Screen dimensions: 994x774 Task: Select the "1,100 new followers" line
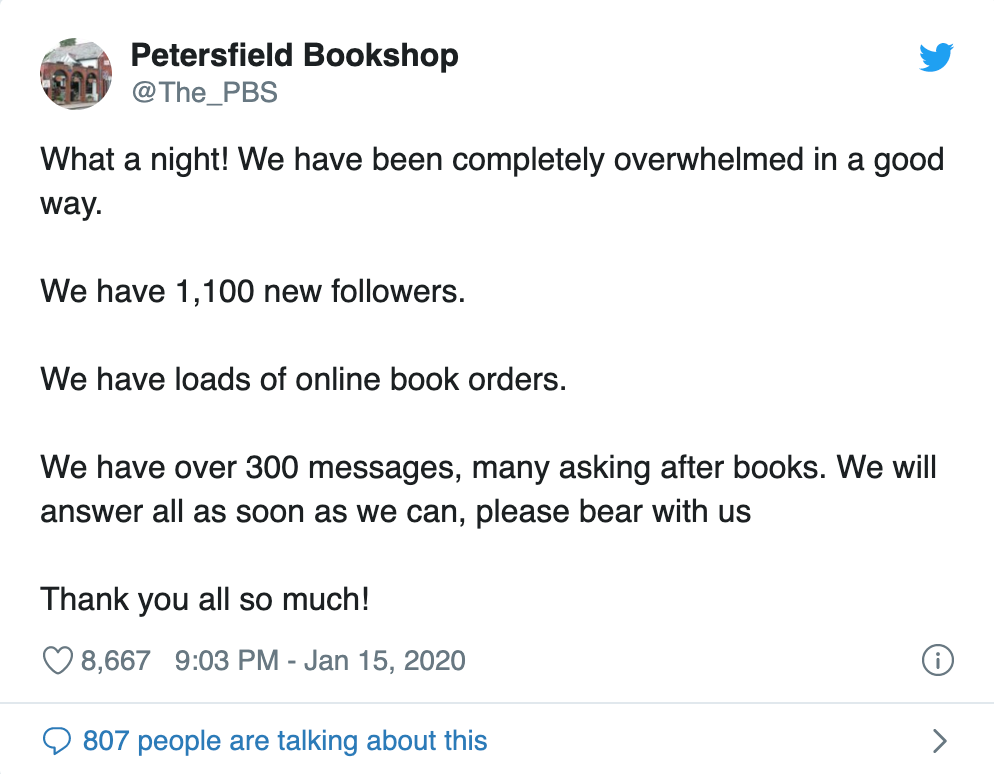[252, 292]
